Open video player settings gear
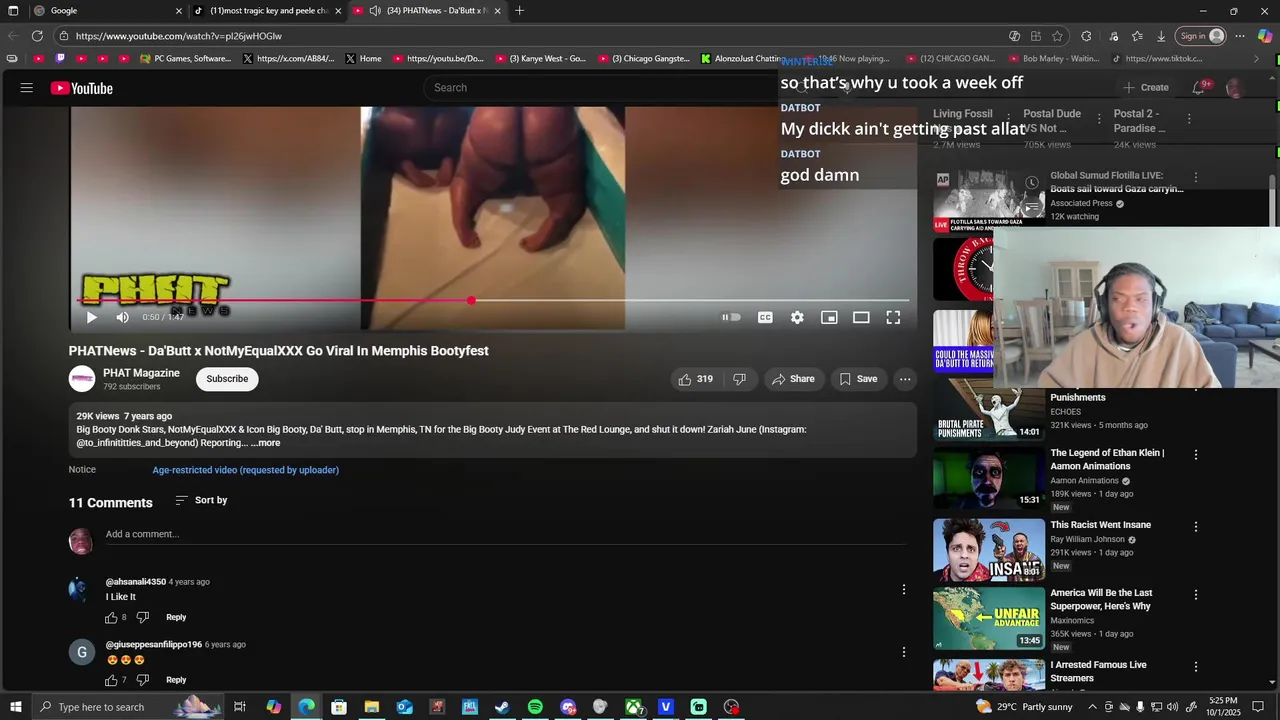This screenshot has height=720, width=1280. pyautogui.click(x=797, y=317)
